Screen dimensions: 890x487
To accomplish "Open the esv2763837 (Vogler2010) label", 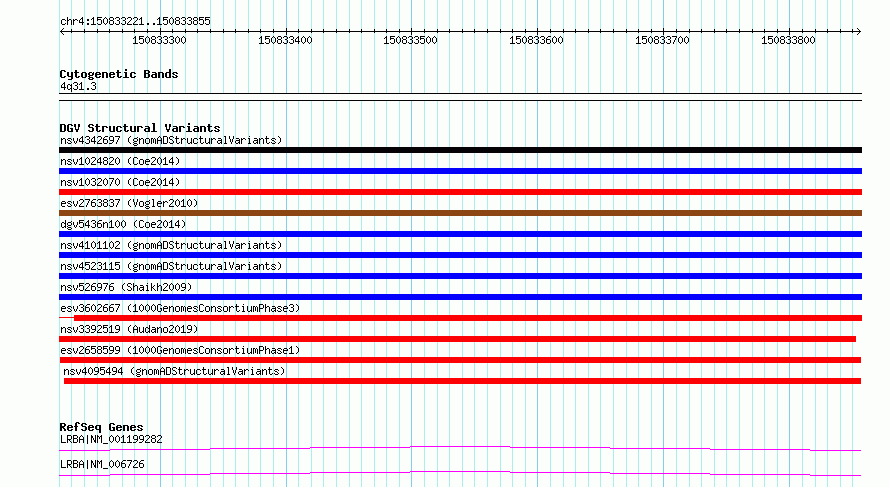I will [x=129, y=203].
